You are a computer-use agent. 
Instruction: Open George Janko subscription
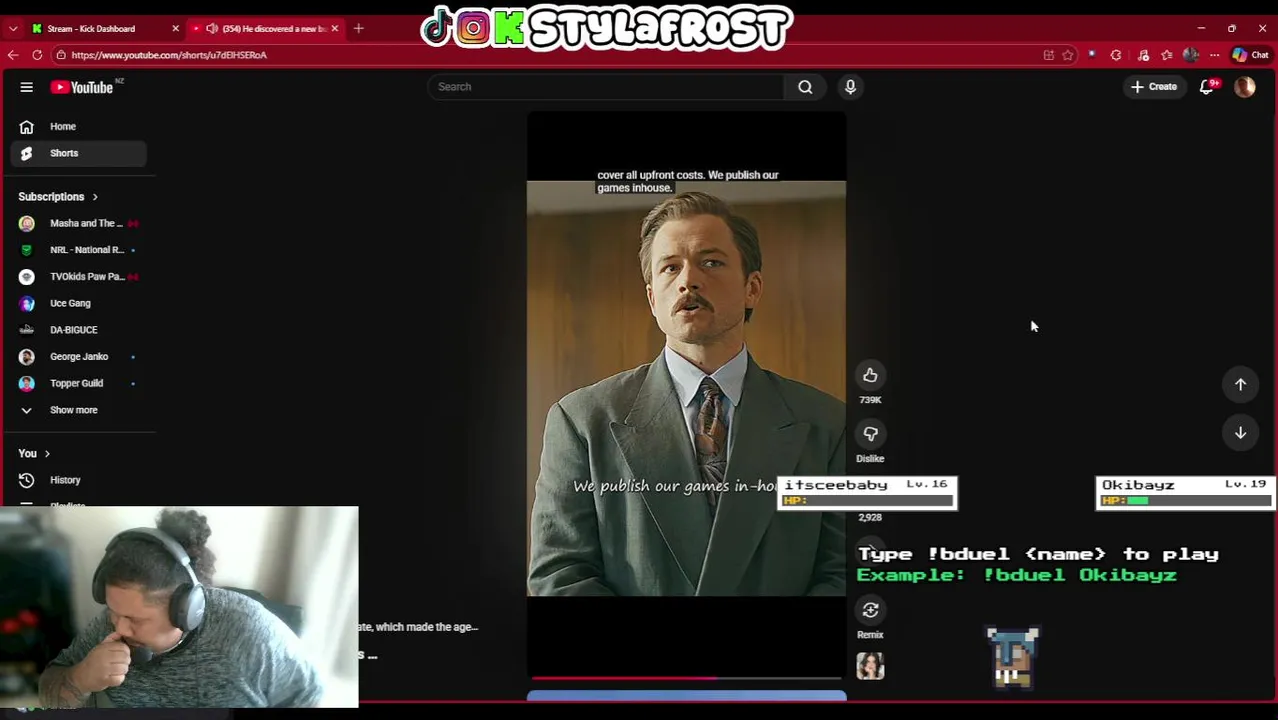[x=78, y=357]
